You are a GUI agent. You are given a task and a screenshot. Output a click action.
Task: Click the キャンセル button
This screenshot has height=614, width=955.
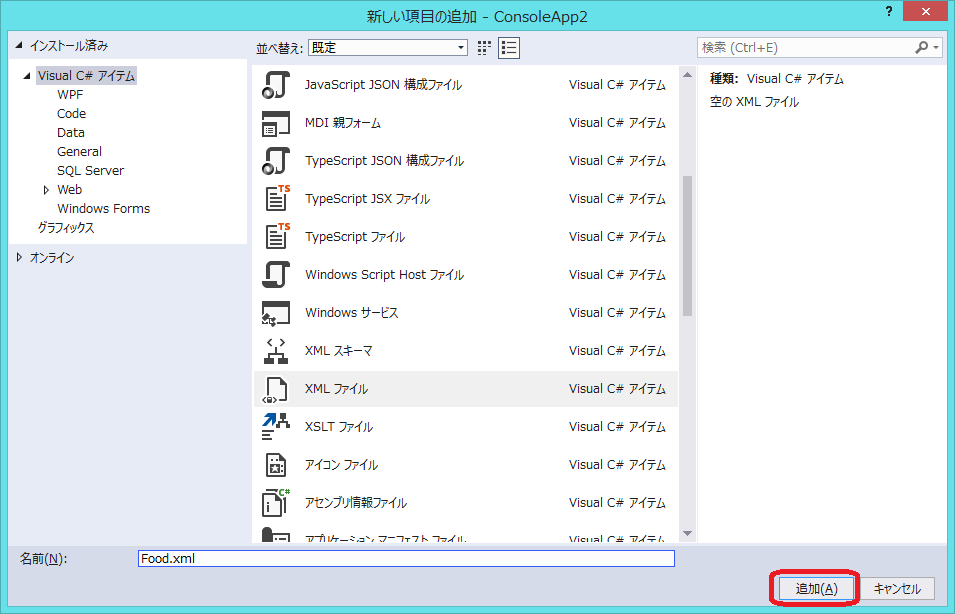point(897,588)
